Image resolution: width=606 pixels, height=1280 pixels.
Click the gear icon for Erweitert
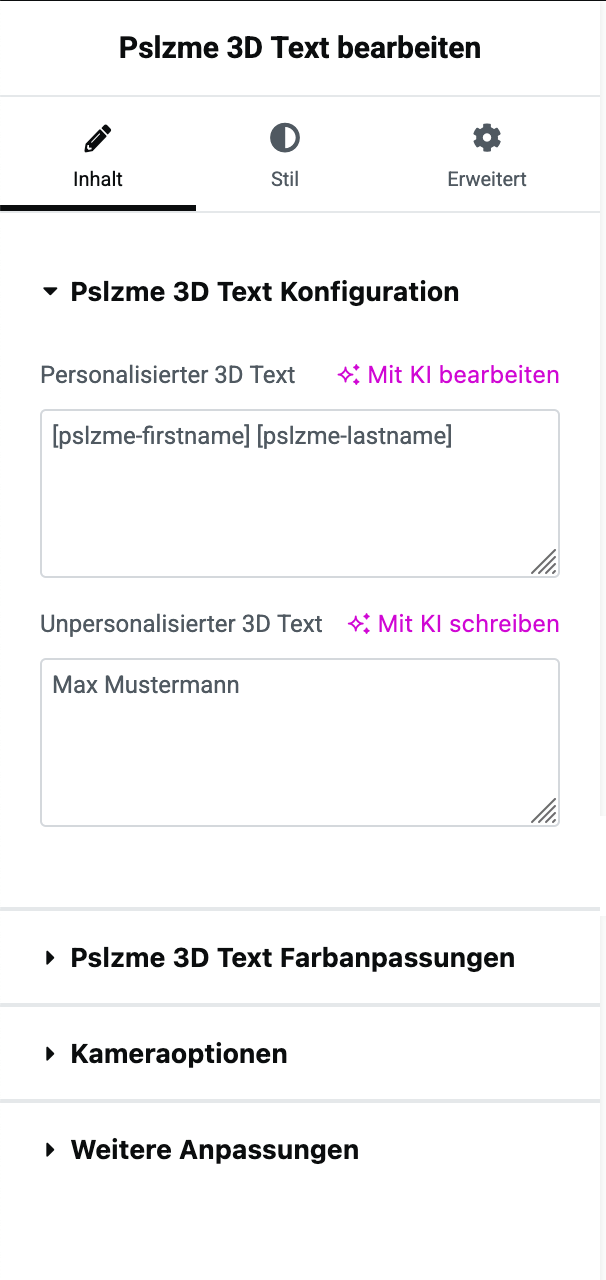487,138
